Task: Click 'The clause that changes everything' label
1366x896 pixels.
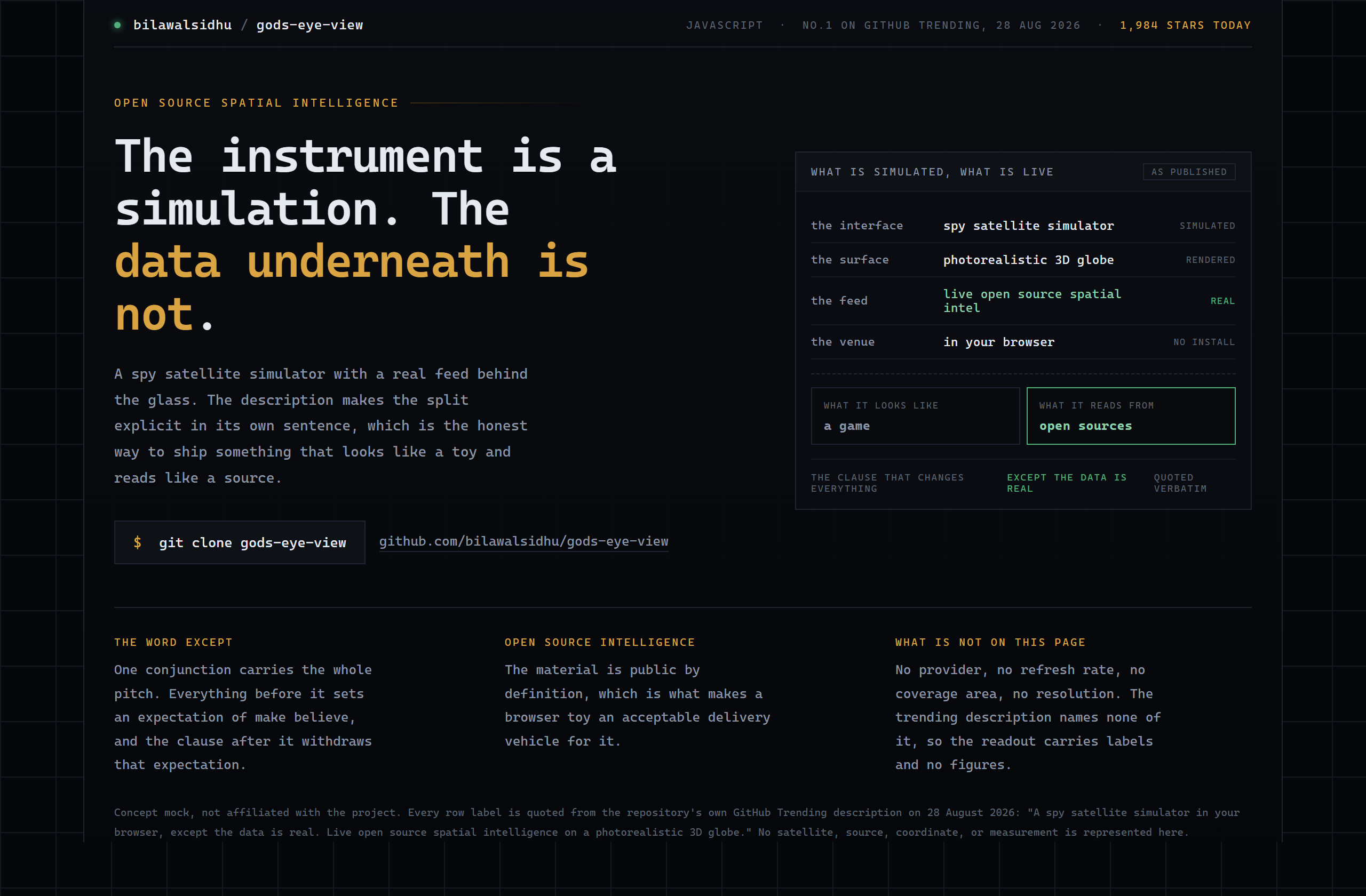Action: click(887, 483)
